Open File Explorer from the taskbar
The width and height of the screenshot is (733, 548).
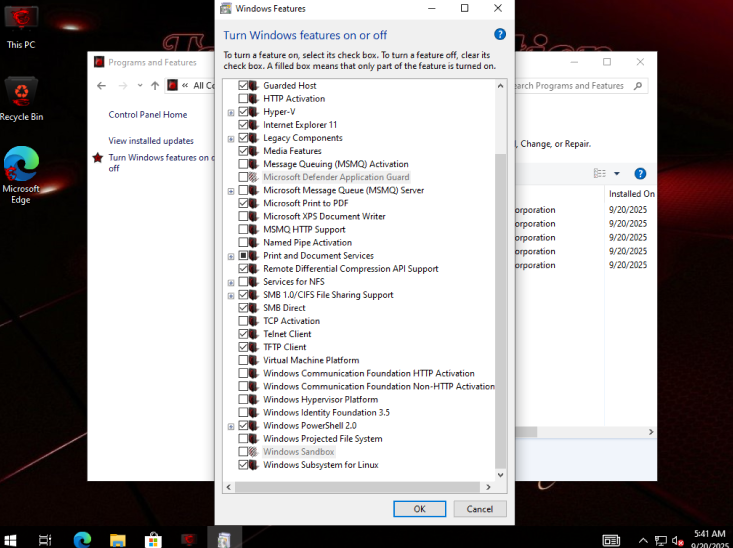(118, 540)
